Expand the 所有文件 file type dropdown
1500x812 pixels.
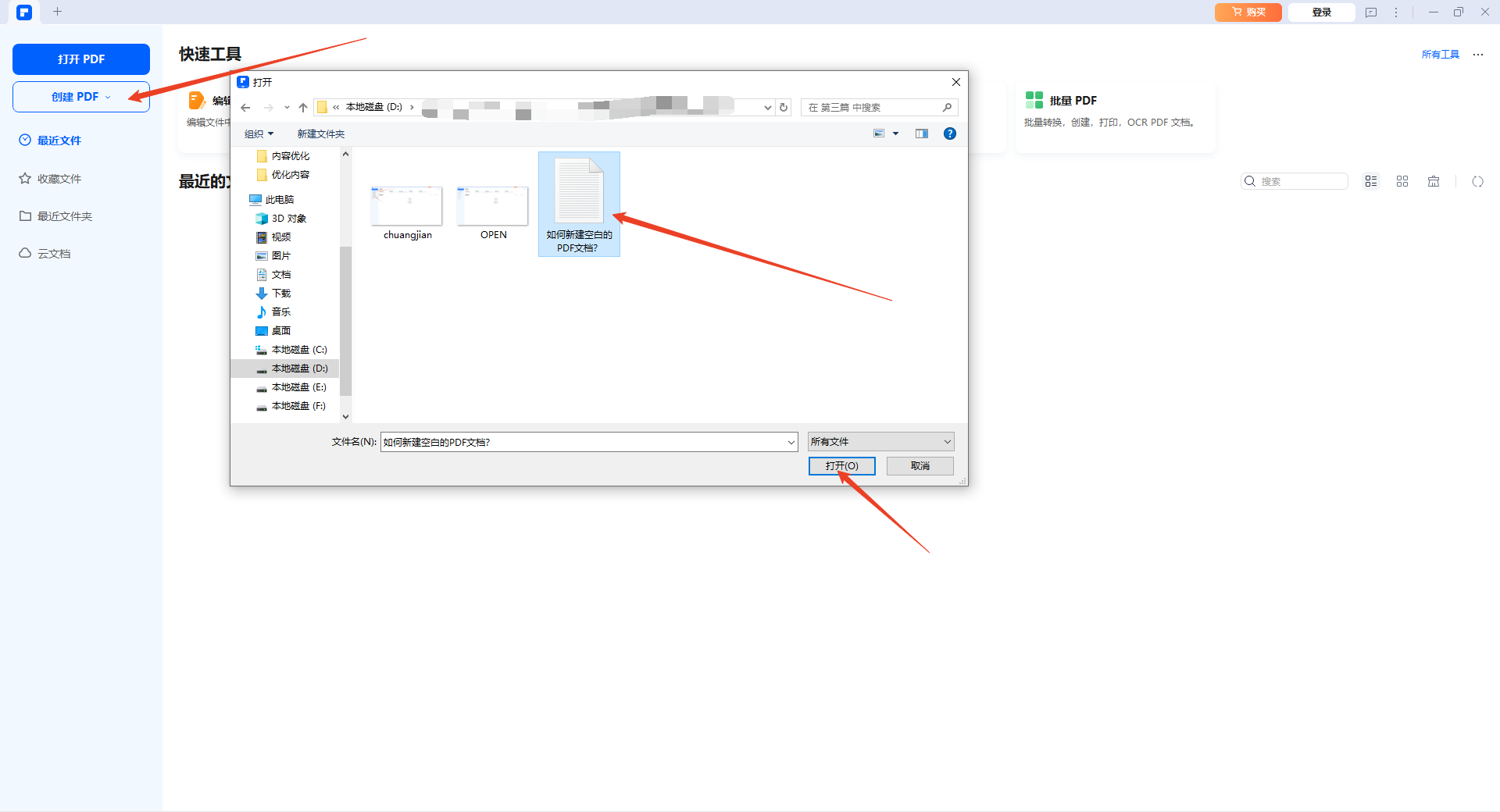[880, 442]
